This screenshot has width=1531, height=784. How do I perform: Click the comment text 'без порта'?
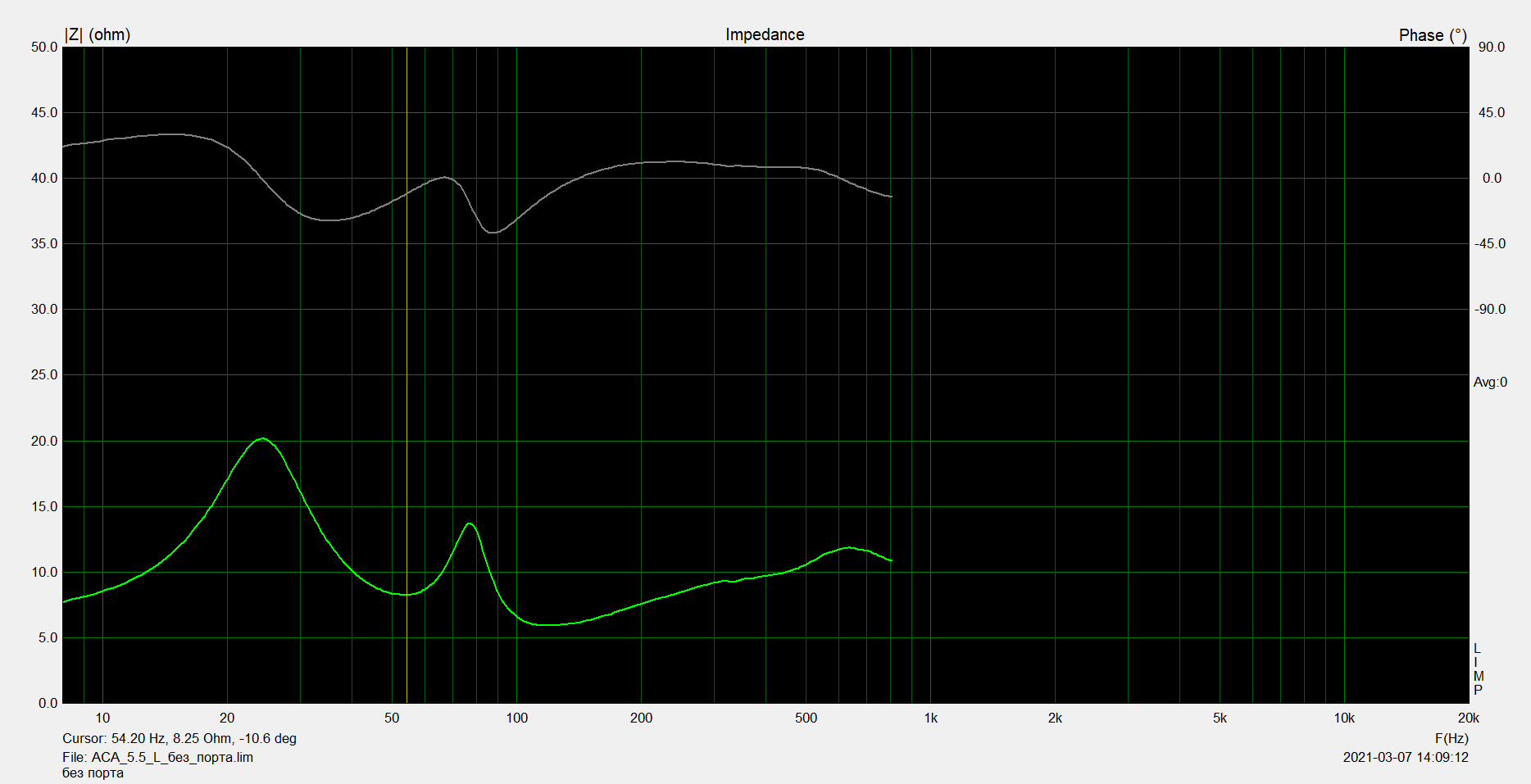coord(93,773)
